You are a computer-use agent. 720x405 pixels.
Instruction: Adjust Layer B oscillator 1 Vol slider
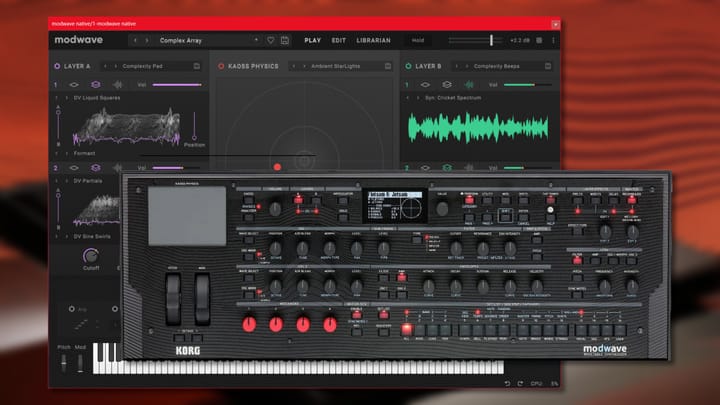[528, 85]
